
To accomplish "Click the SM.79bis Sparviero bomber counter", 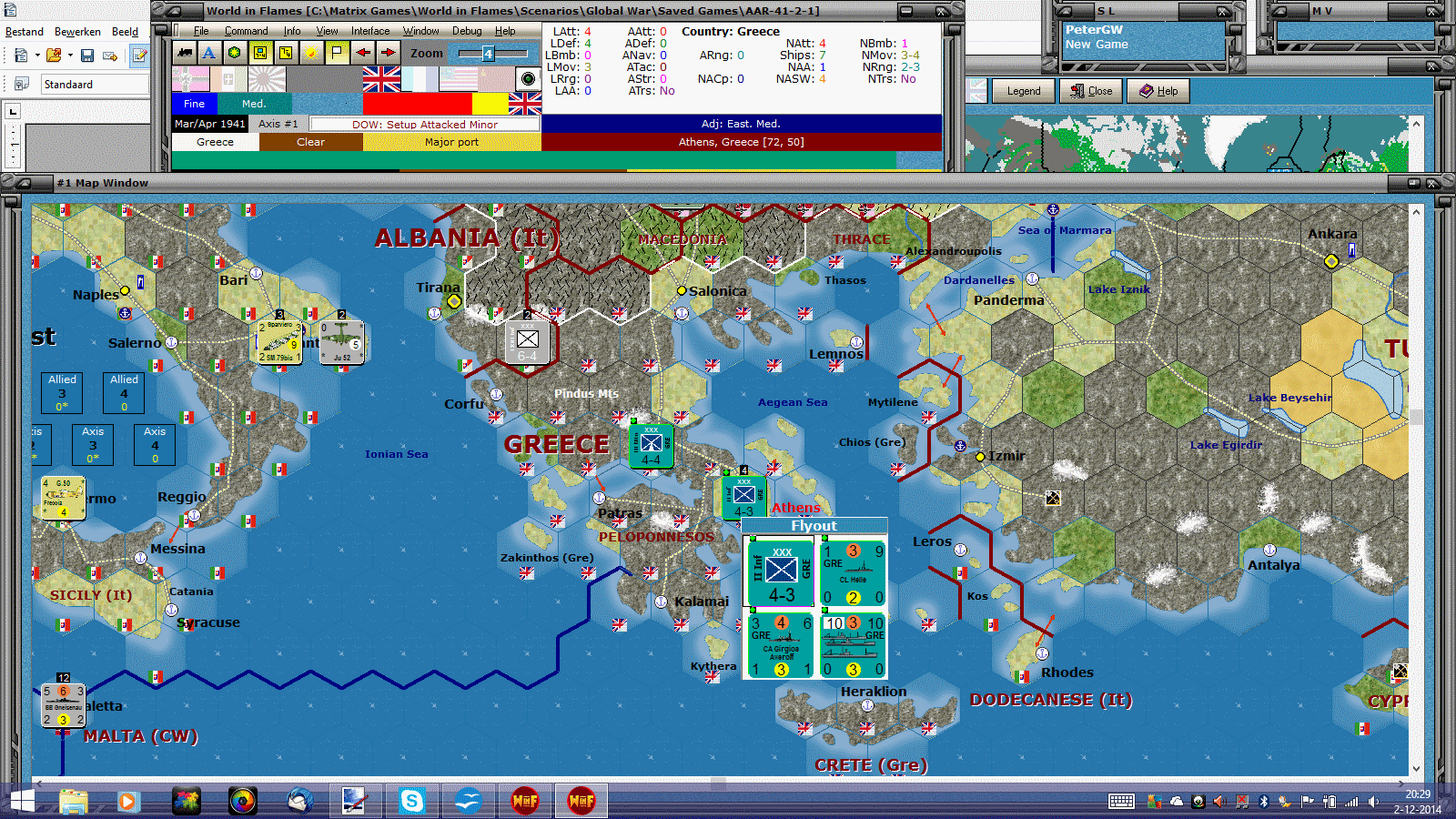I will pyautogui.click(x=279, y=342).
